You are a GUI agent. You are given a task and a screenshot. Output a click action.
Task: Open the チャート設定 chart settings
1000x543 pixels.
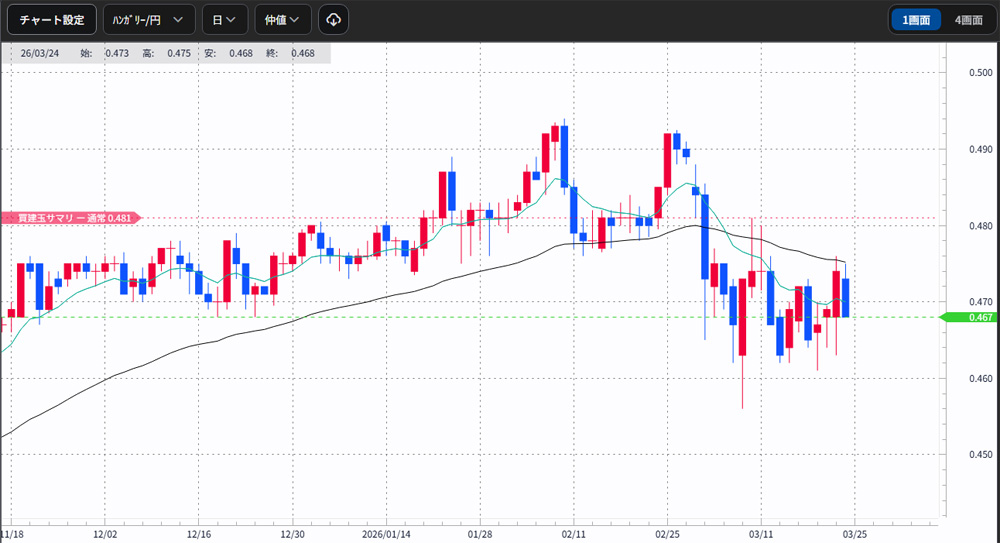pos(52,19)
